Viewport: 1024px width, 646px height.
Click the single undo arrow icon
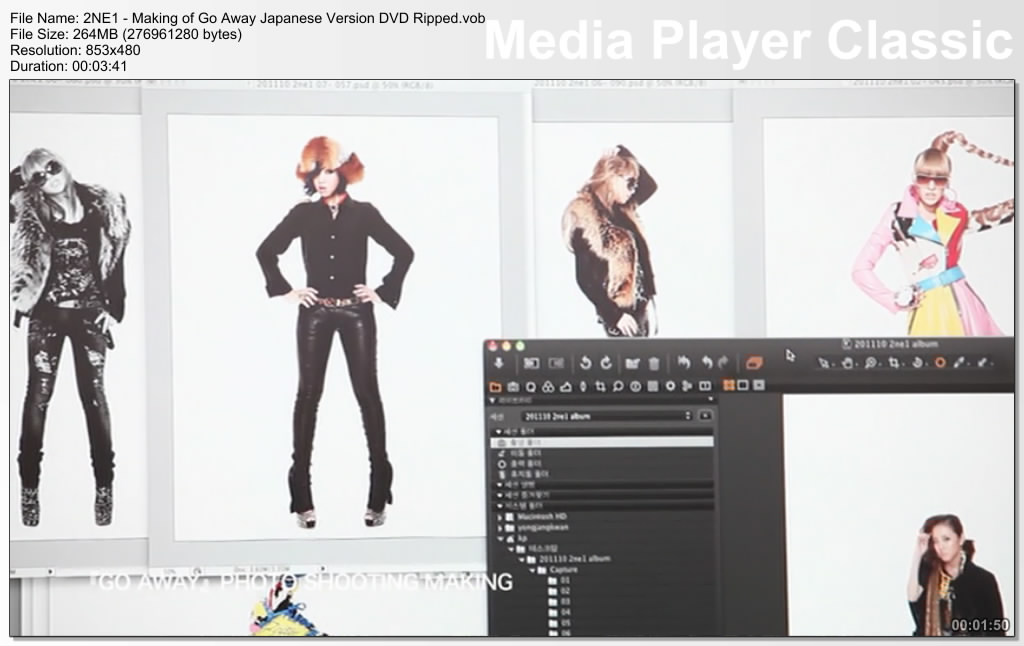[707, 363]
